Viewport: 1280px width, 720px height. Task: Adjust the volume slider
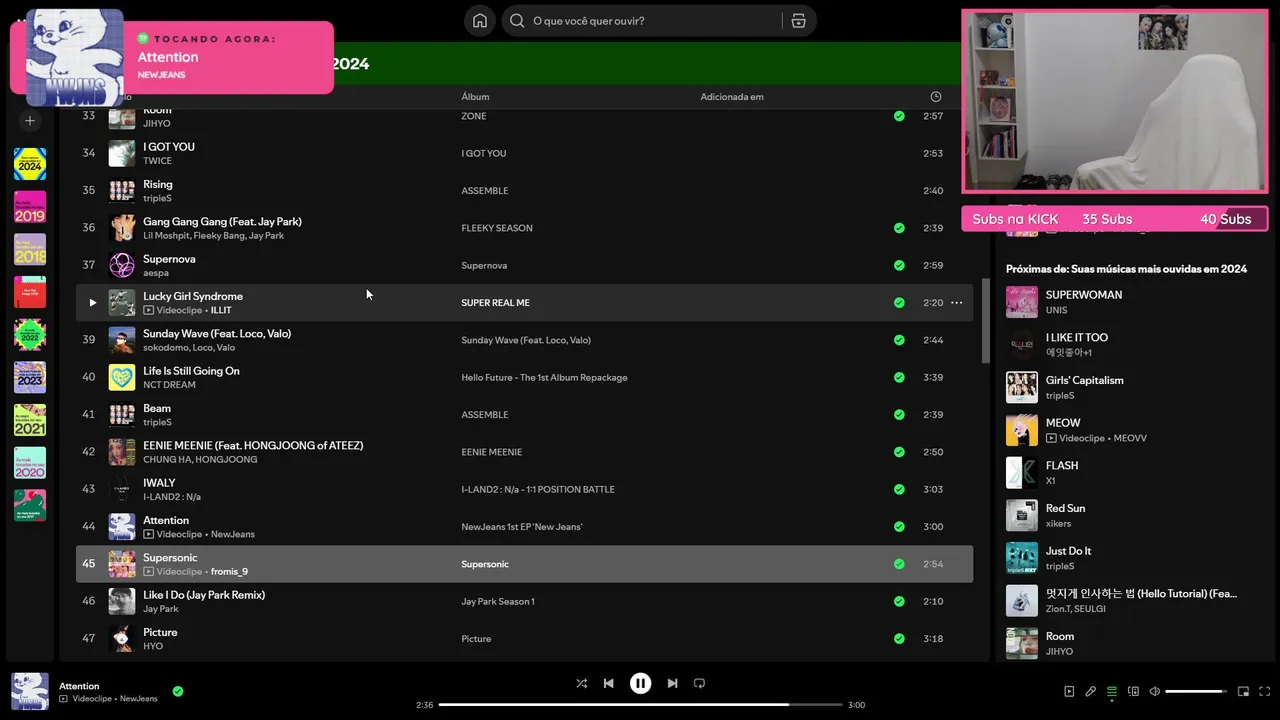[x=1196, y=691]
